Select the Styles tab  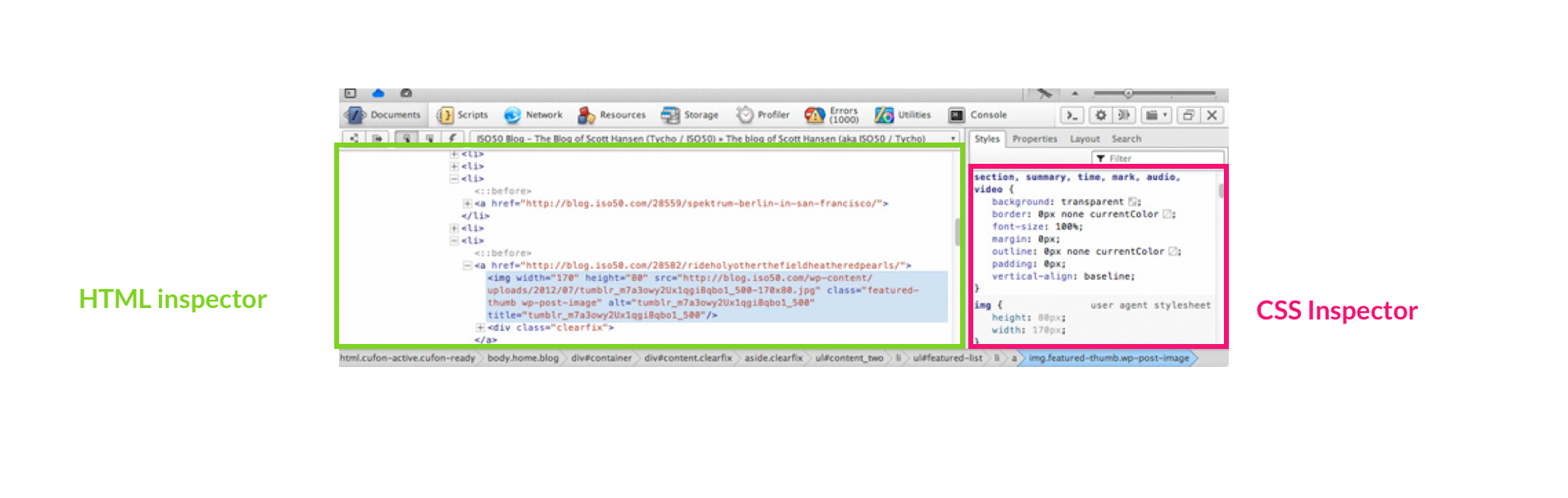[987, 139]
